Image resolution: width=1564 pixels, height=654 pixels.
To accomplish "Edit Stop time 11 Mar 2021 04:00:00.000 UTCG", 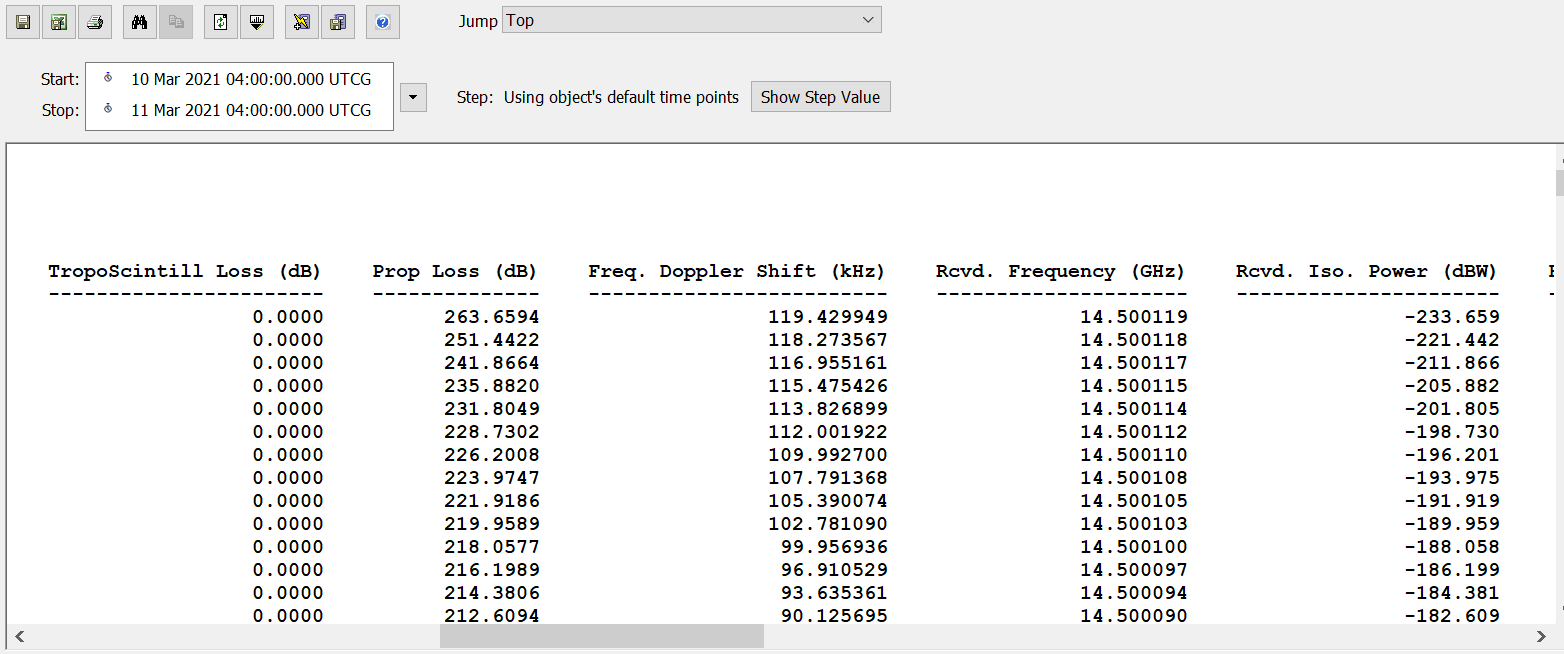I will coord(251,110).
